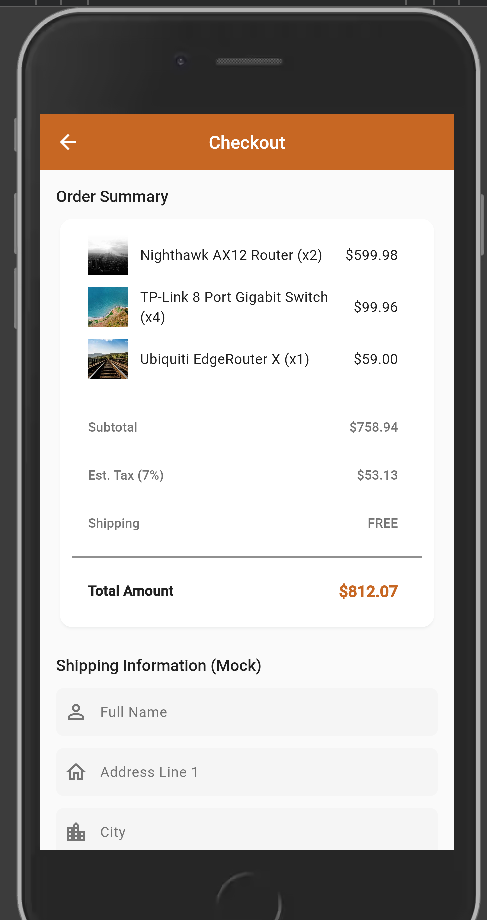Click the Checkout title text
The height and width of the screenshot is (920, 487).
(247, 143)
